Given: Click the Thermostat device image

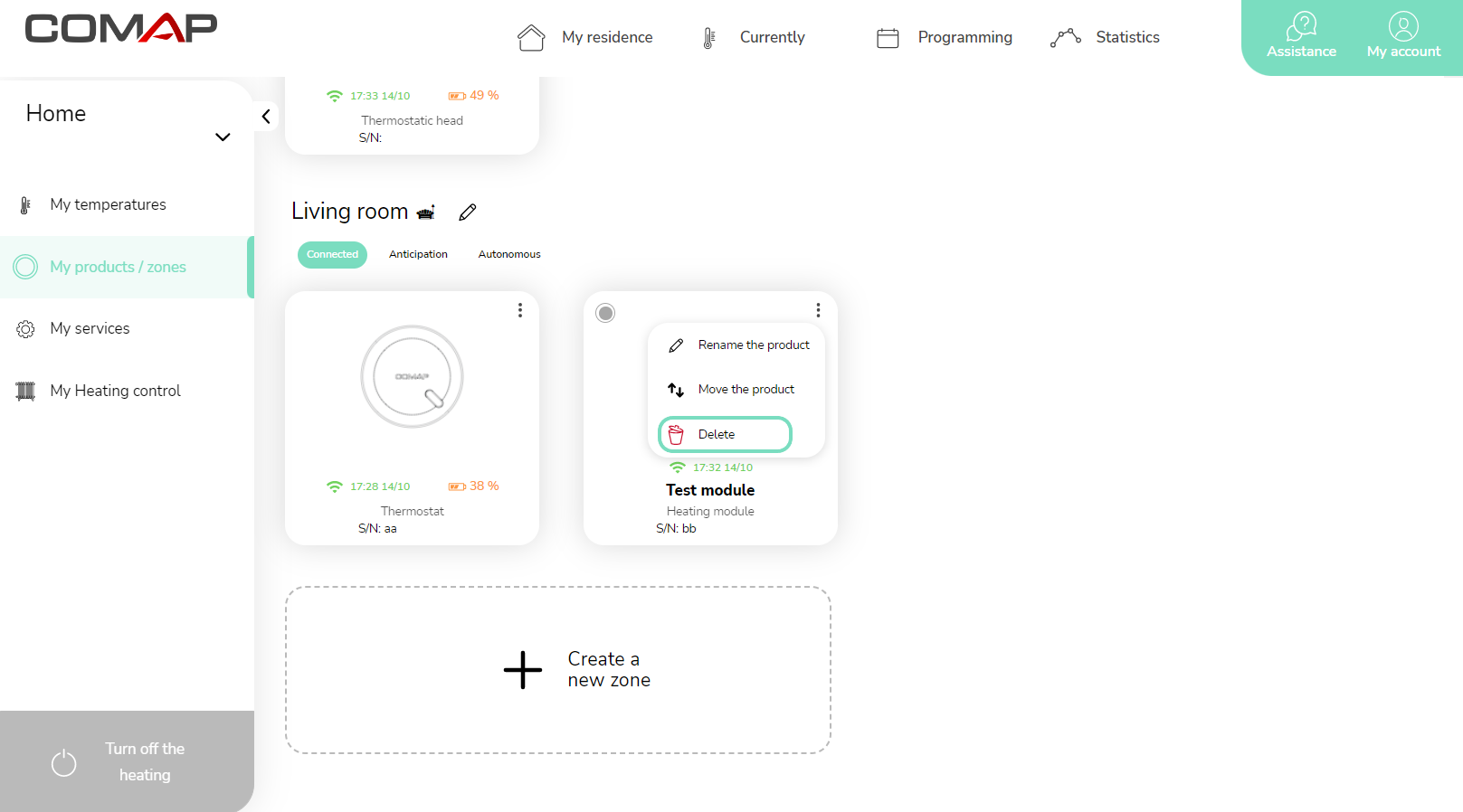Looking at the screenshot, I should tap(413, 376).
